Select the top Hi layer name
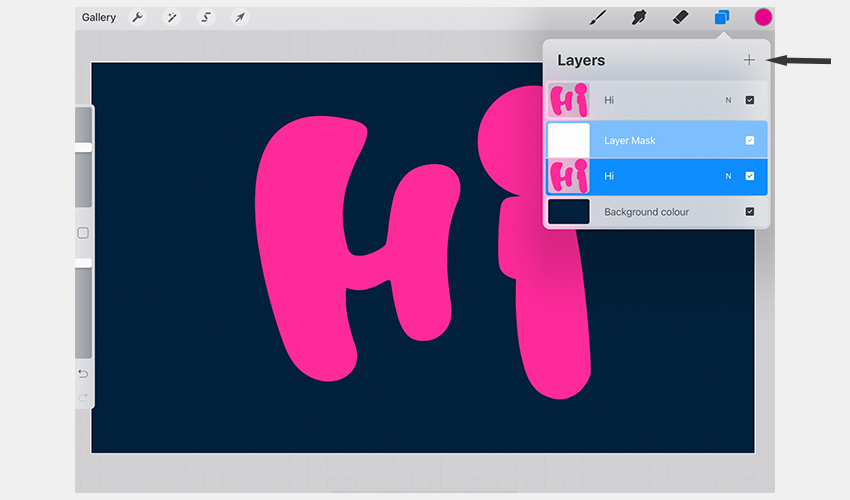The height and width of the screenshot is (500, 850). click(609, 100)
